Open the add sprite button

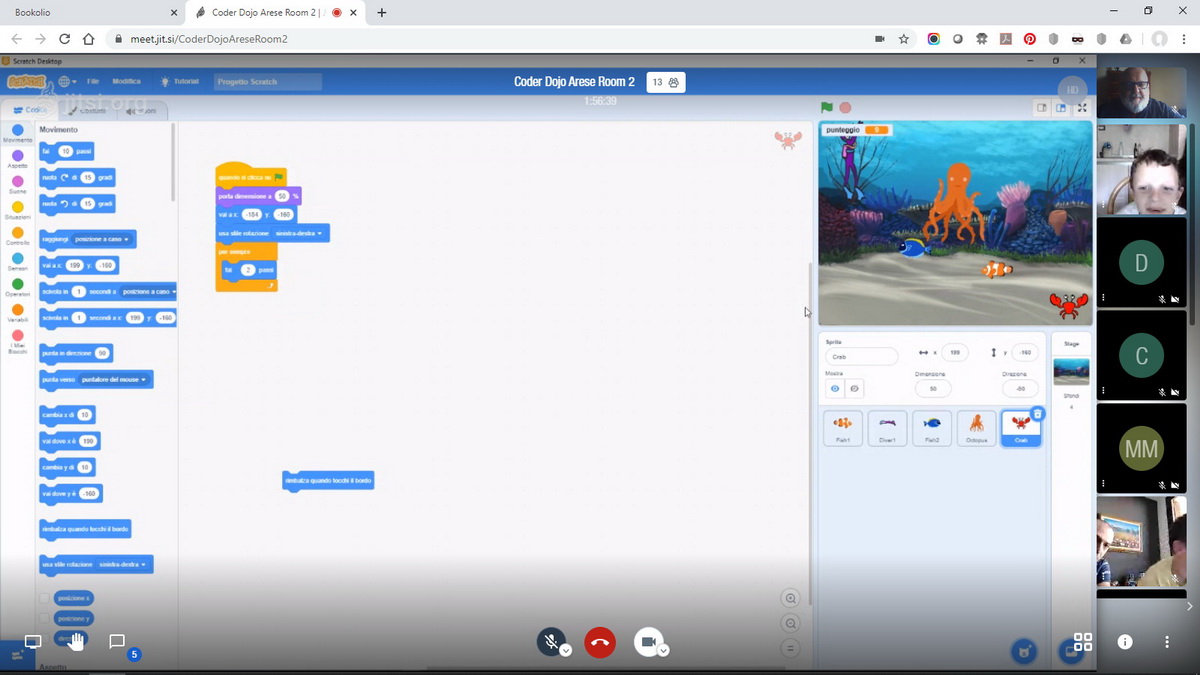coord(1023,652)
